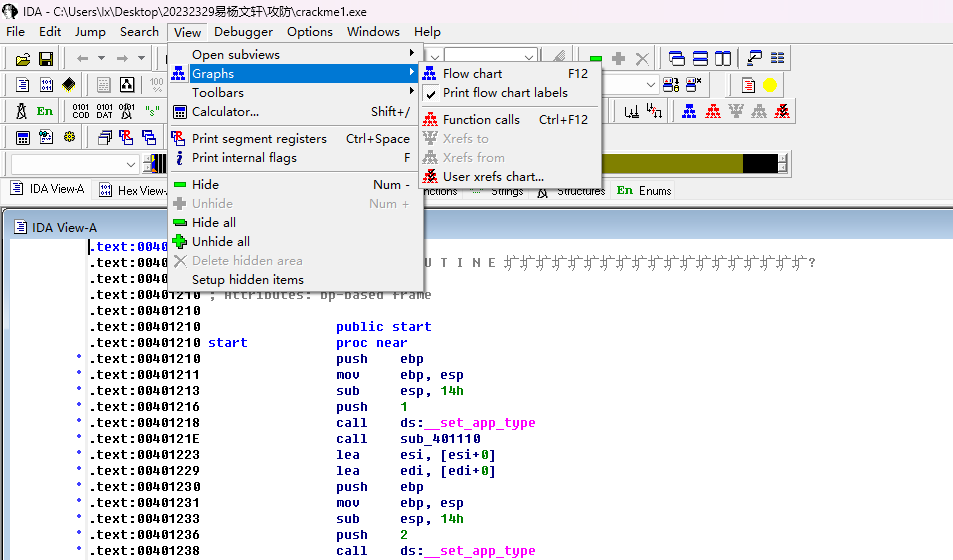Click the green En enums toolbar icon

point(45,111)
